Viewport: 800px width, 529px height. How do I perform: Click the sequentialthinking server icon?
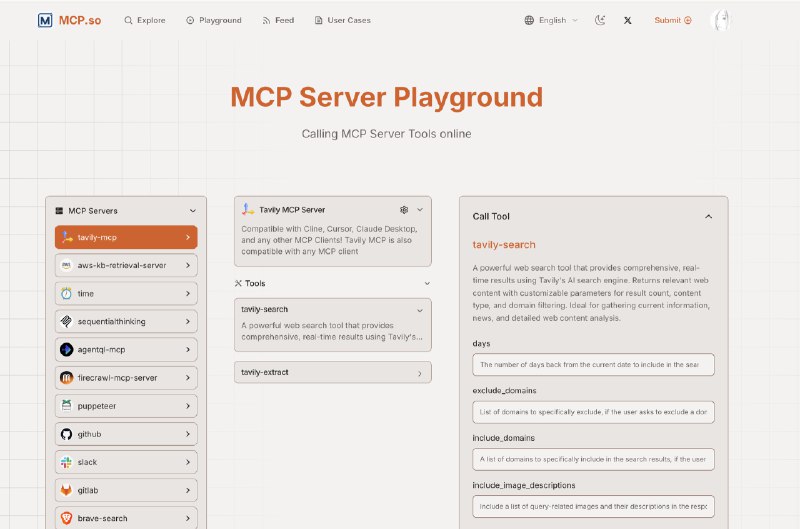coord(66,321)
